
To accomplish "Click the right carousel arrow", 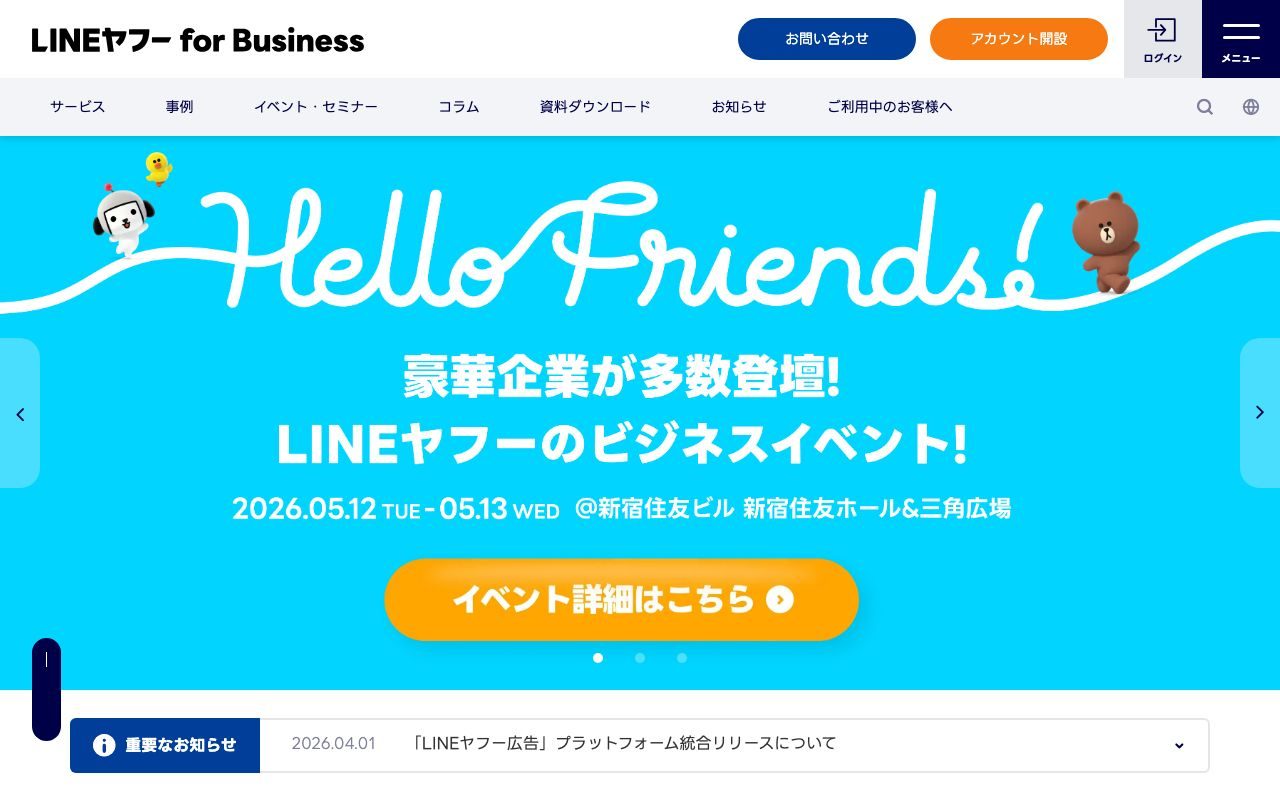I will [x=1259, y=412].
